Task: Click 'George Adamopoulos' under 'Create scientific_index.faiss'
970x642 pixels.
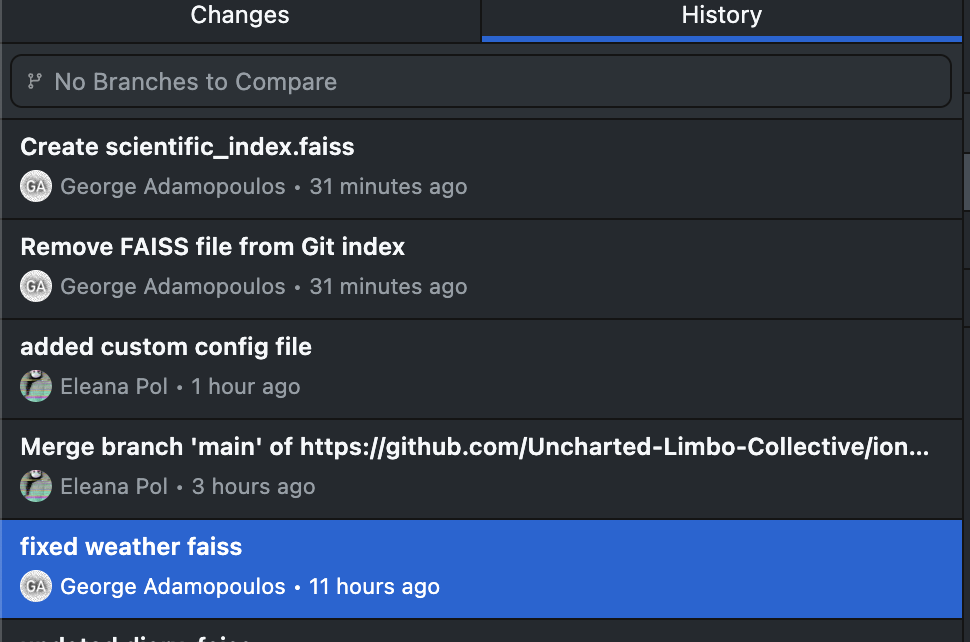Action: point(172,187)
